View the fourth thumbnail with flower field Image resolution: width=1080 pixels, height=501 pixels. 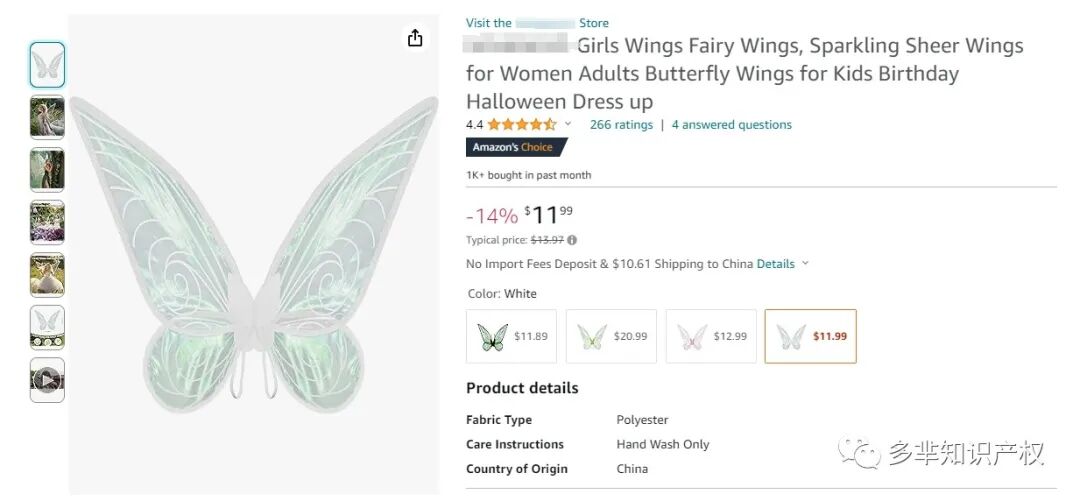point(47,222)
